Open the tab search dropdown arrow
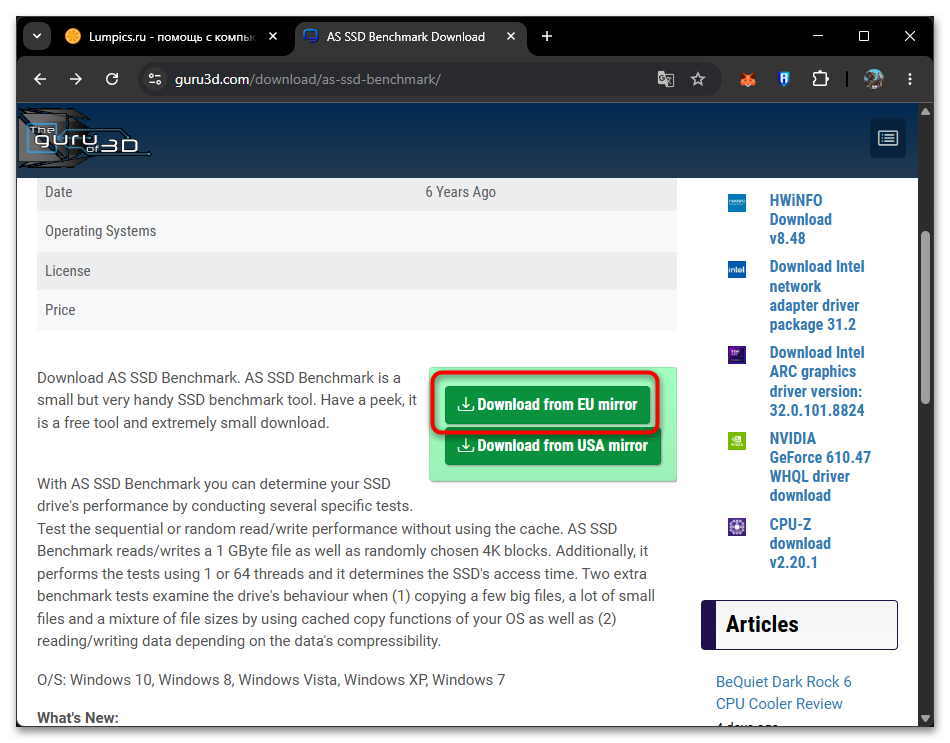Image resolution: width=950 pixels, height=743 pixels. tap(37, 36)
